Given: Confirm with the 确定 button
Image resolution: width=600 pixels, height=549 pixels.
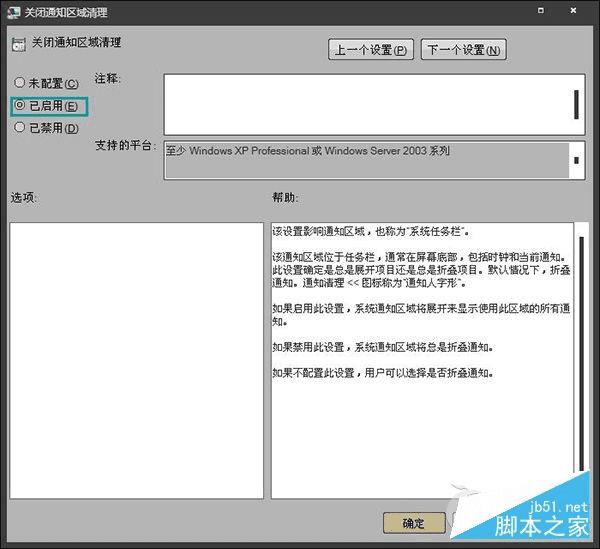Looking at the screenshot, I should (x=414, y=523).
